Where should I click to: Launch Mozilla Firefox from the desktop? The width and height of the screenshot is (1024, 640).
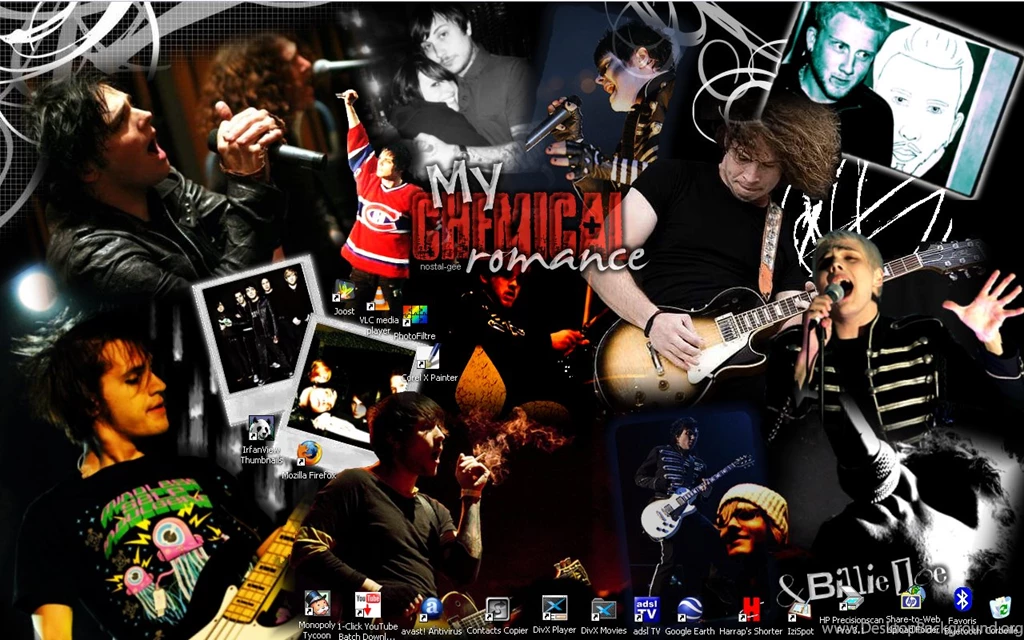coord(309,454)
